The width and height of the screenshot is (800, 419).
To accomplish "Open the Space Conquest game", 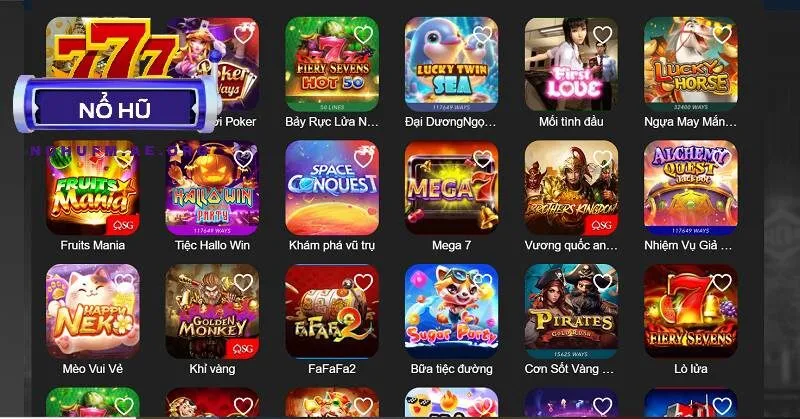I will click(332, 188).
